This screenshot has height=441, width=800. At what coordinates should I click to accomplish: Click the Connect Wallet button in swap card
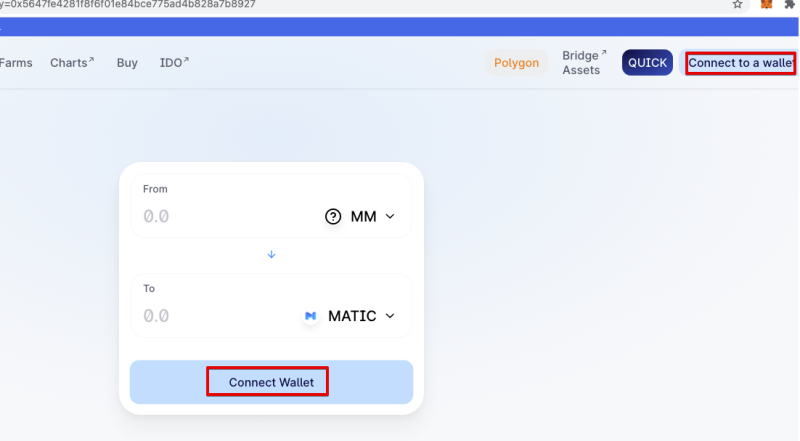[271, 382]
